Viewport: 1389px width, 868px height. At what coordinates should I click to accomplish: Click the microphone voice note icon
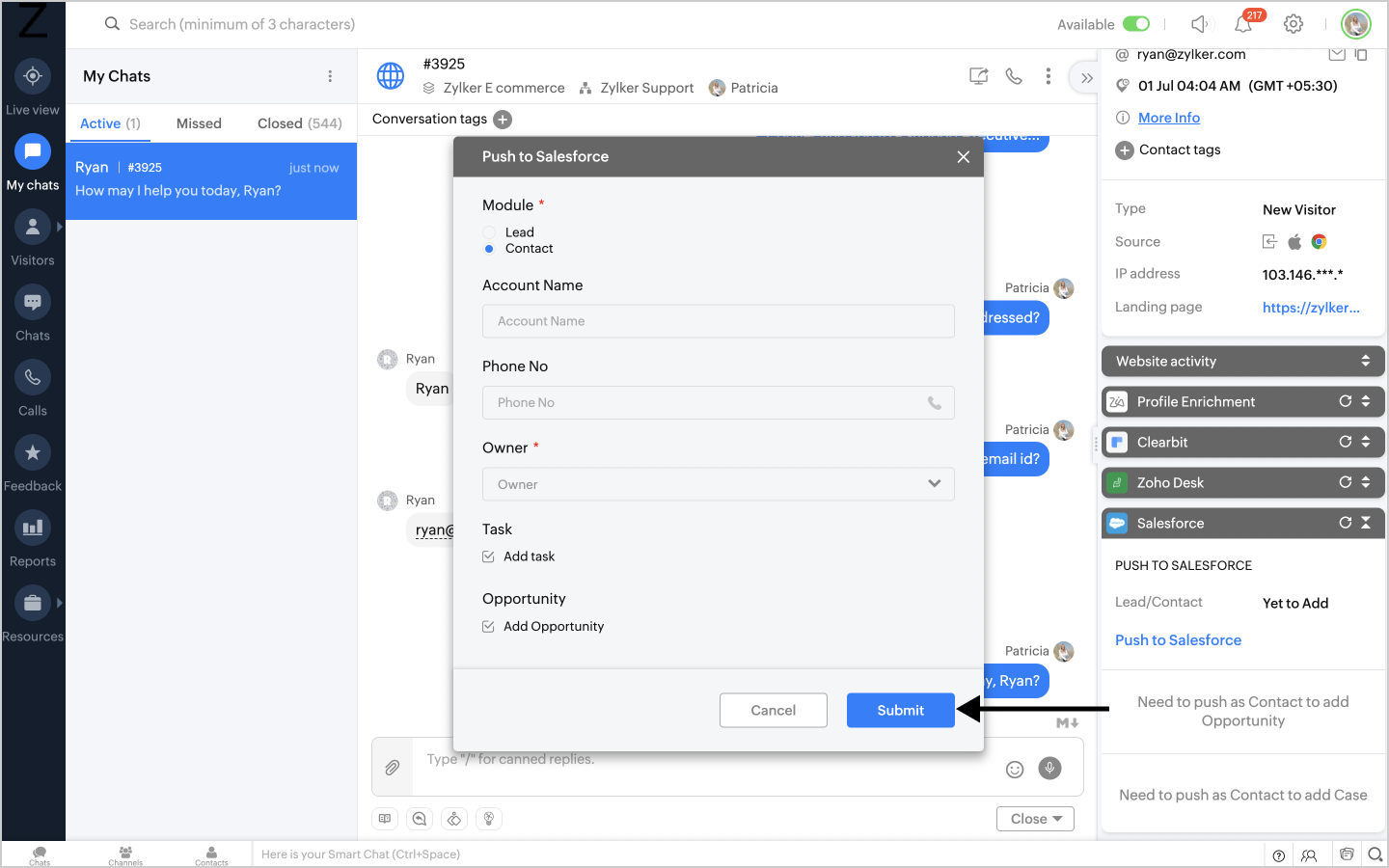pos(1049,768)
